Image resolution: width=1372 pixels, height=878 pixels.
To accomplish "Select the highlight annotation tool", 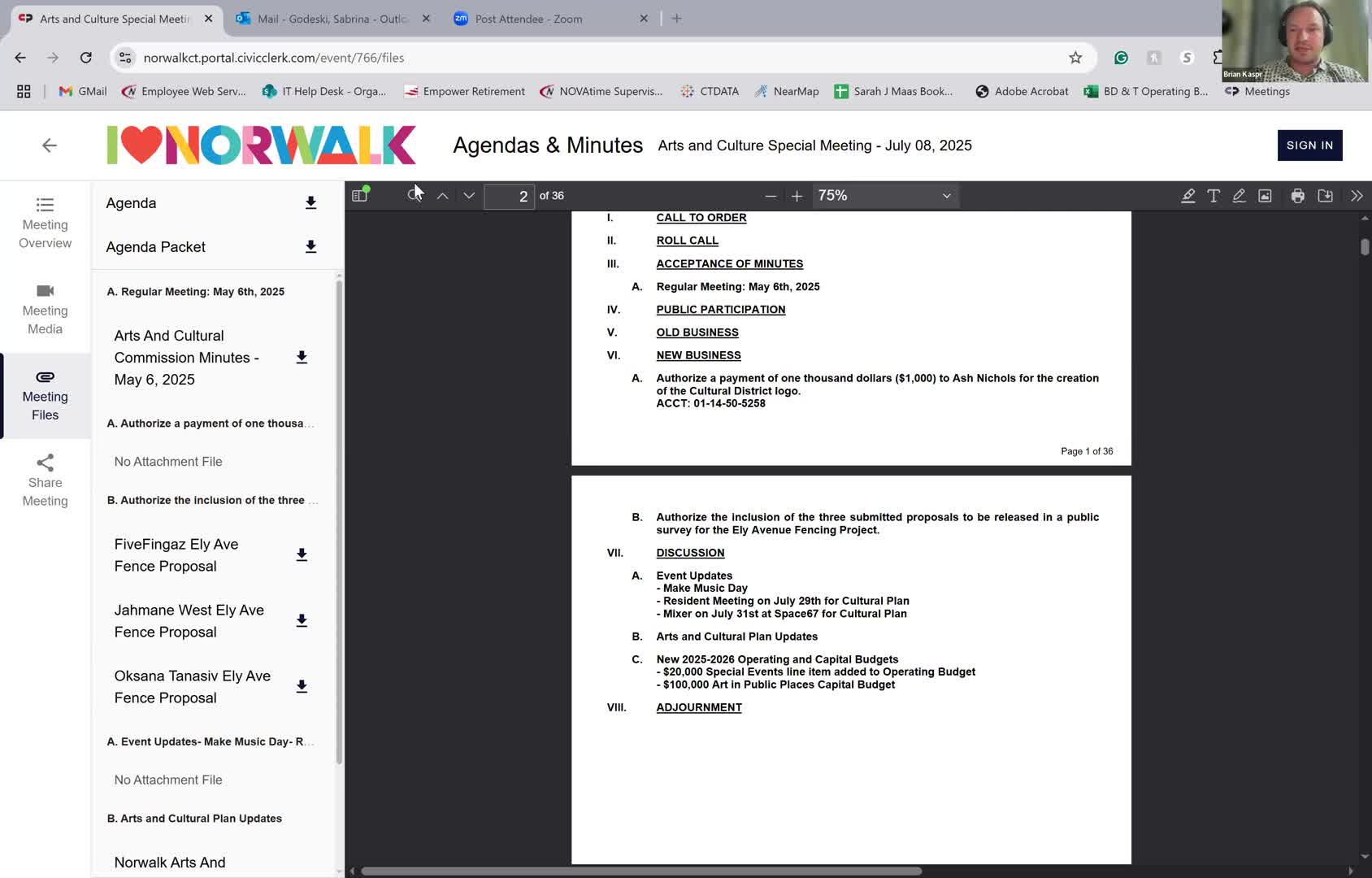I will (x=1187, y=196).
